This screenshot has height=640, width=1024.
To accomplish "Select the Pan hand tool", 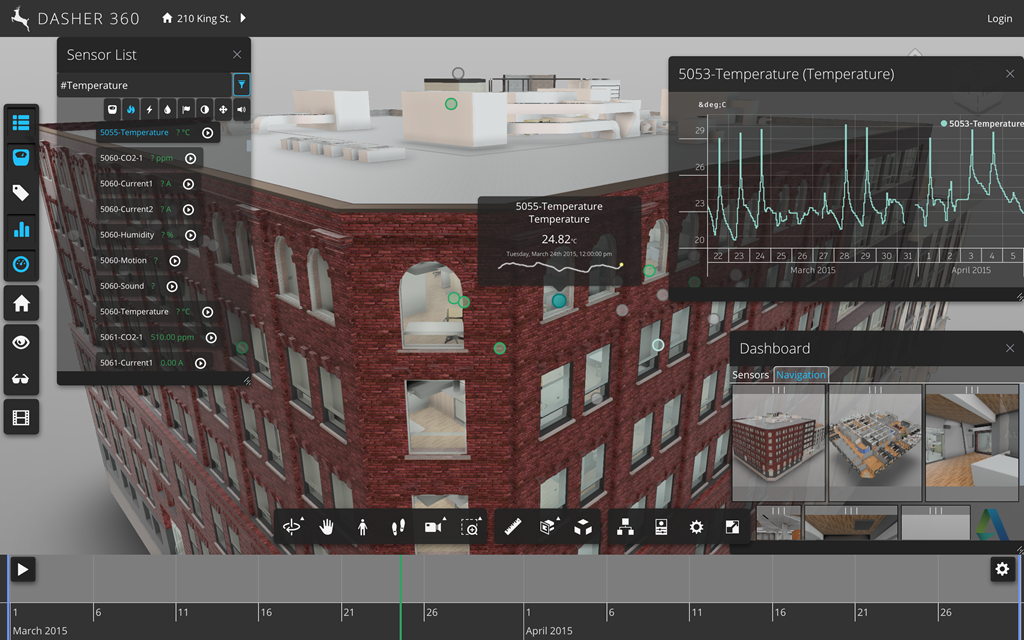I will [x=326, y=527].
